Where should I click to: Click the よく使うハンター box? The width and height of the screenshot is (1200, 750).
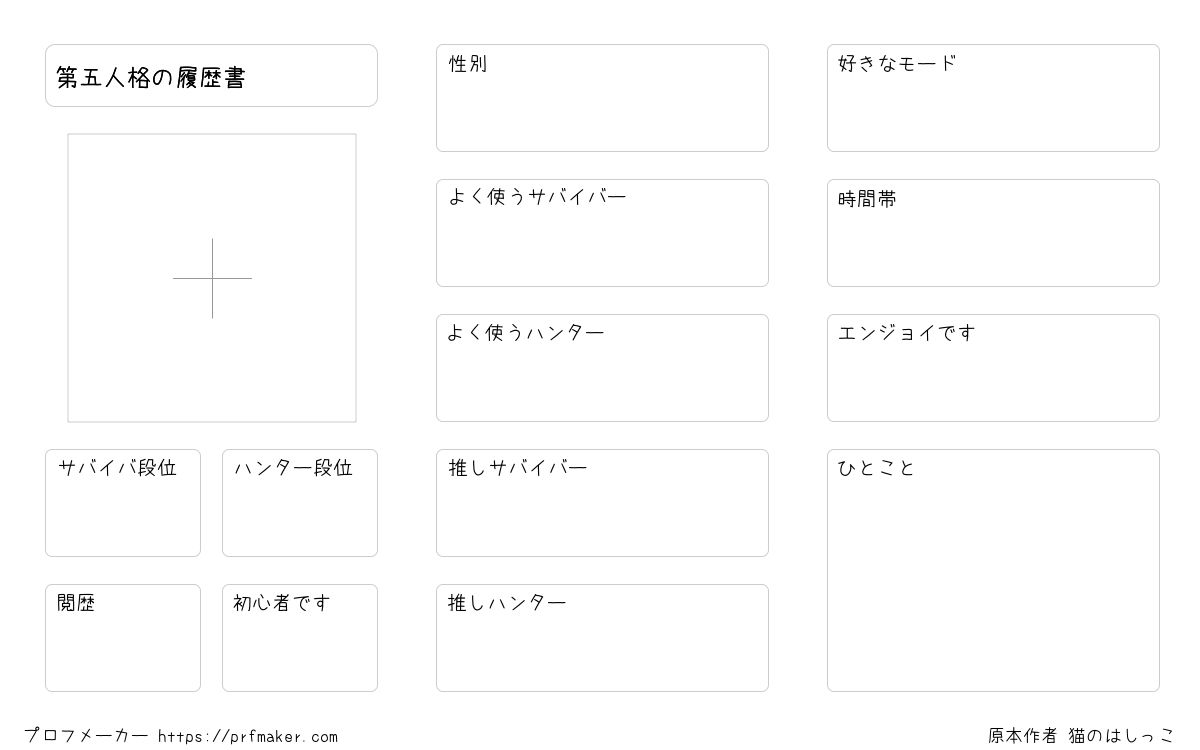pyautogui.click(x=602, y=368)
